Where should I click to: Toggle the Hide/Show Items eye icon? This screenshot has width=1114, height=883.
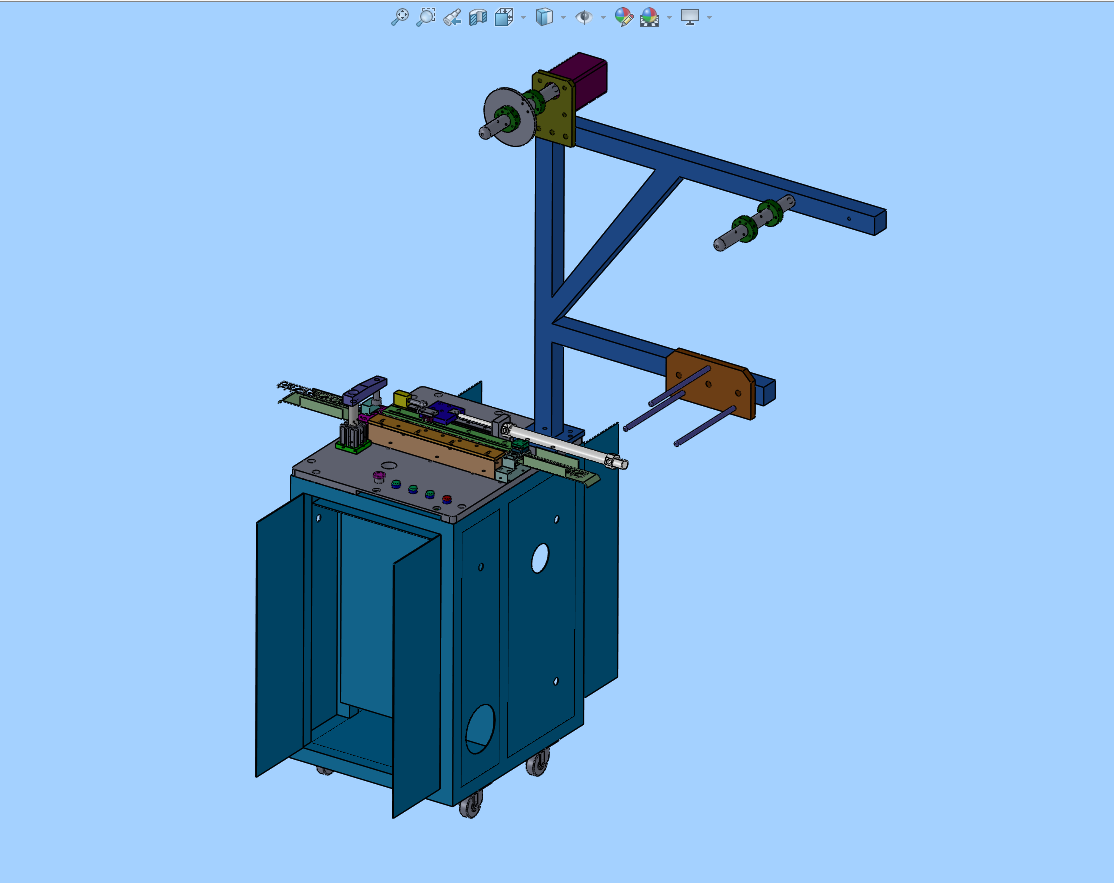(x=584, y=17)
